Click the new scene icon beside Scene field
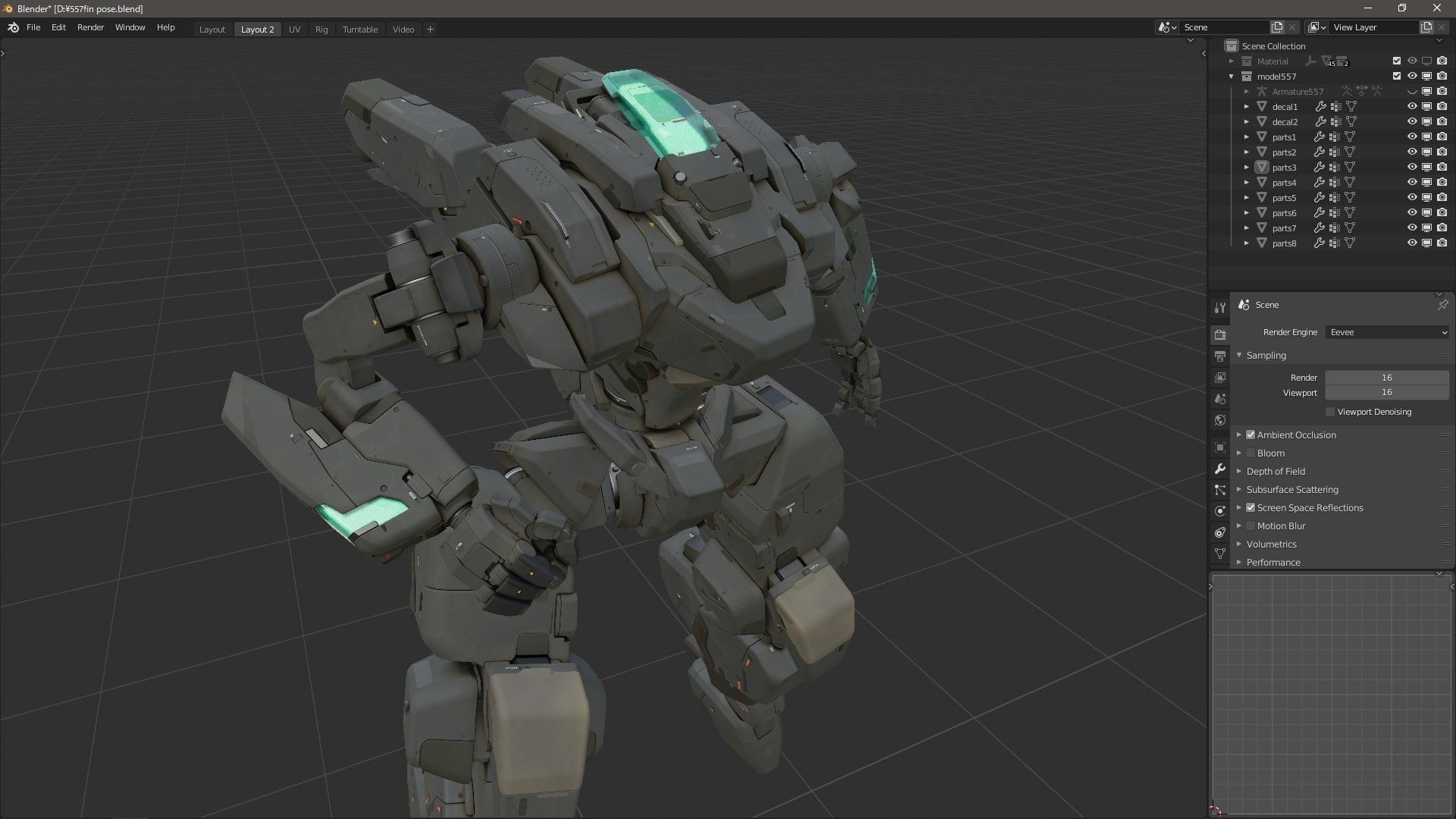This screenshot has height=819, width=1456. pos(1277,27)
